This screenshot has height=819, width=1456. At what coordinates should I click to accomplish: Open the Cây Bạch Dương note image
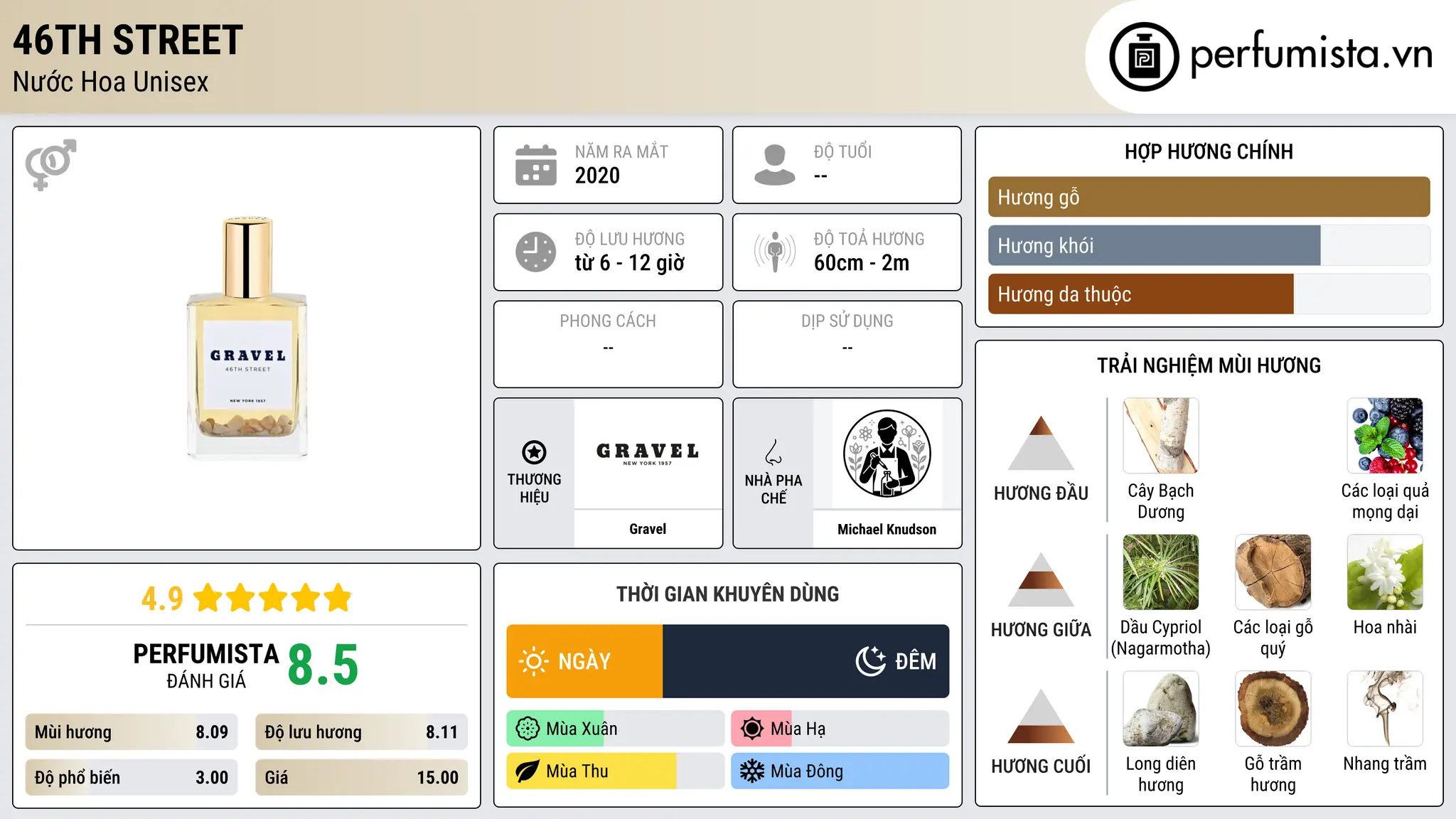coord(1161,436)
